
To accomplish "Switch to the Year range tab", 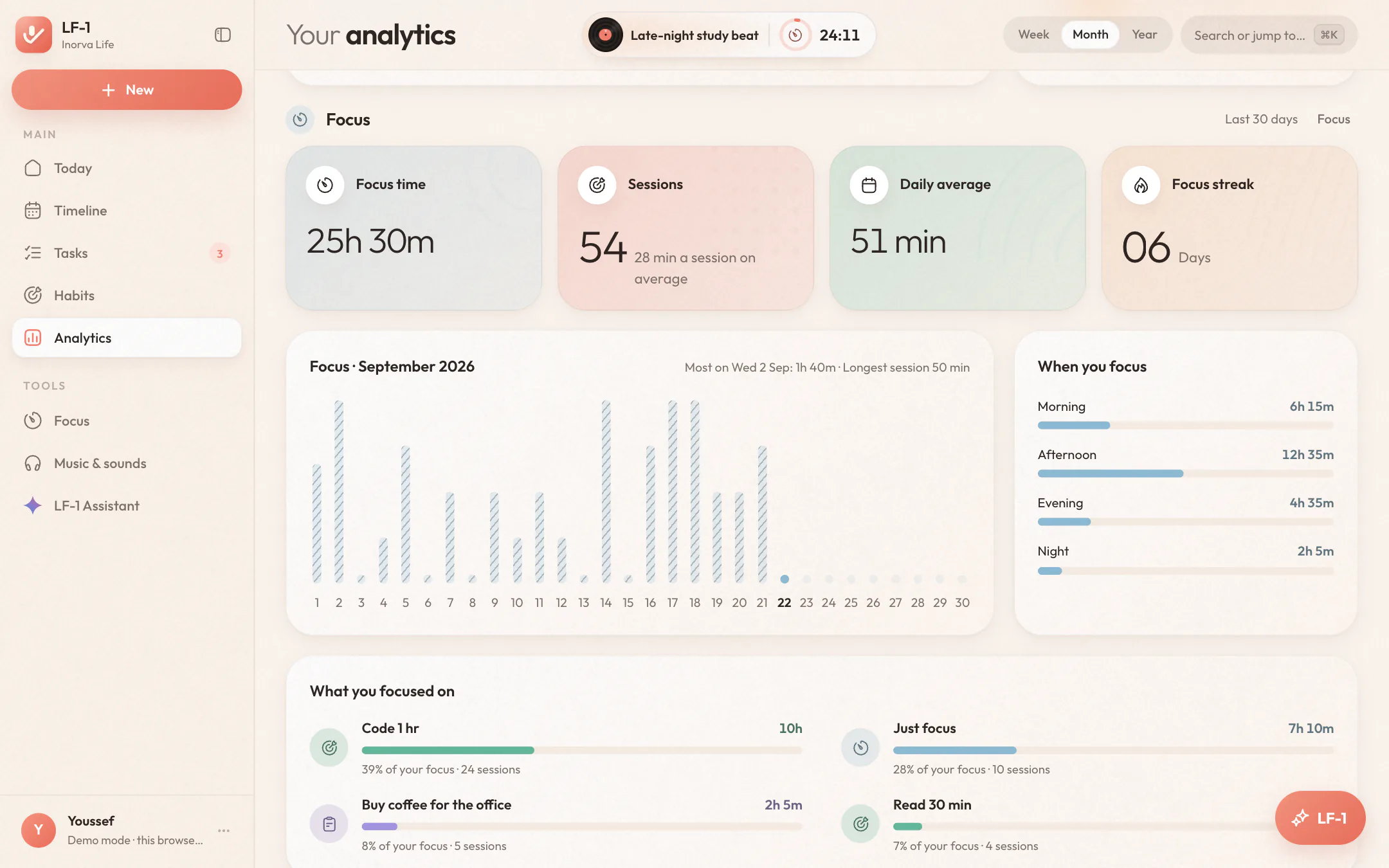I will [x=1145, y=35].
